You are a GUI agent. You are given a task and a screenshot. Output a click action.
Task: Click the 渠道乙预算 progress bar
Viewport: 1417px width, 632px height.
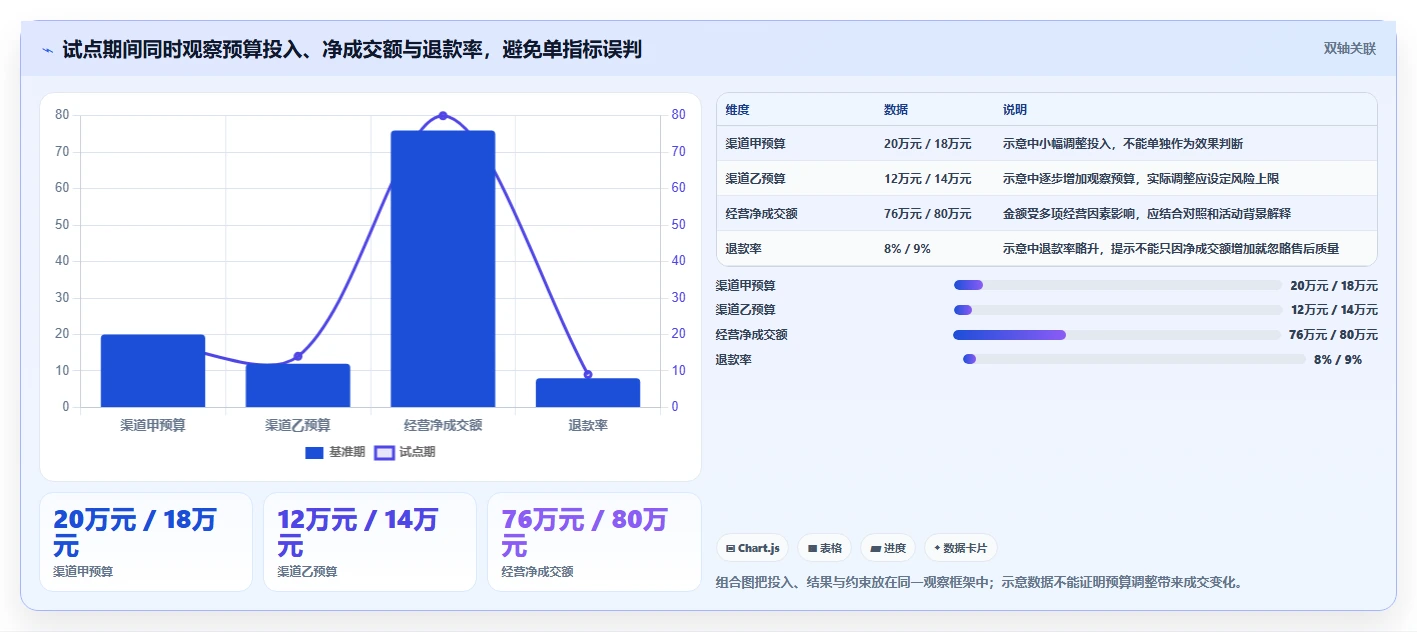click(1117, 310)
